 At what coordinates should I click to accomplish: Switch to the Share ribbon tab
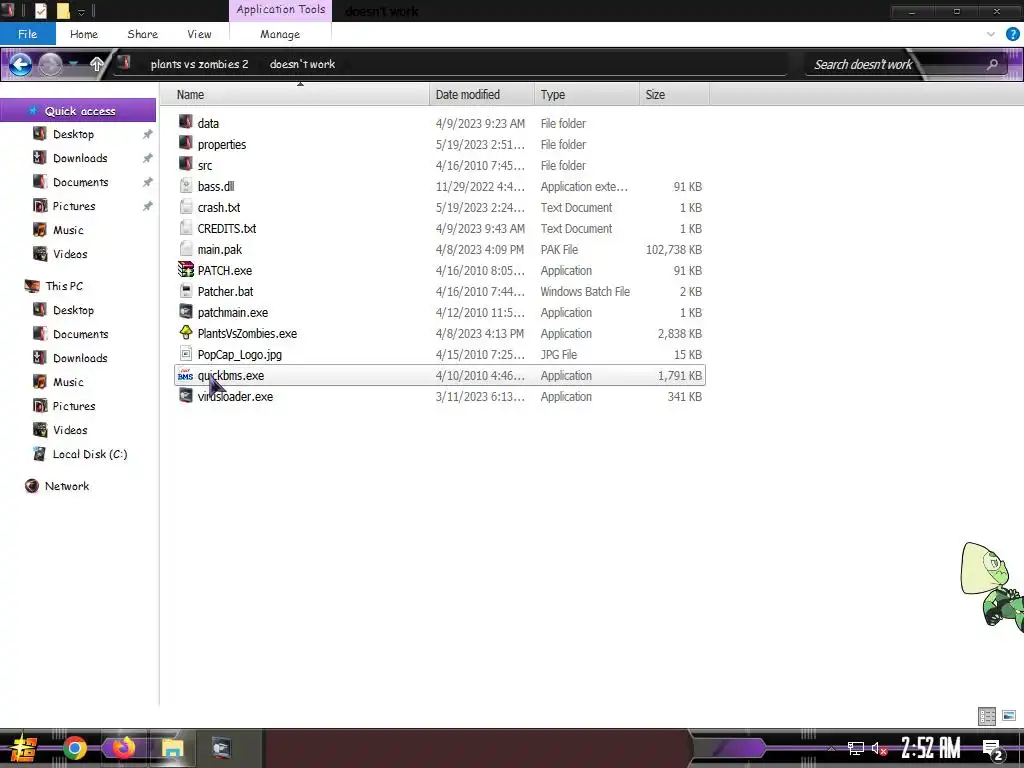142,34
